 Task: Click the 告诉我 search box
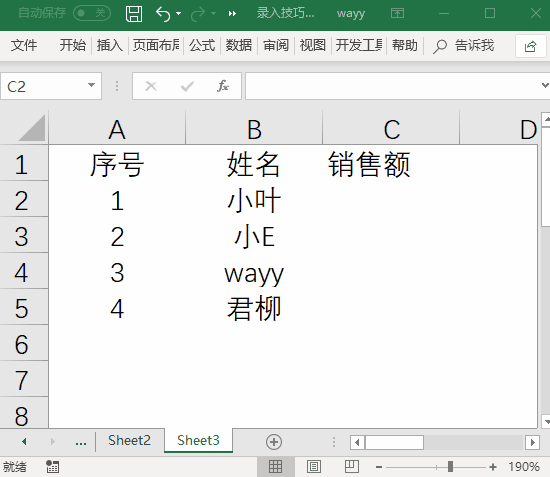(464, 46)
